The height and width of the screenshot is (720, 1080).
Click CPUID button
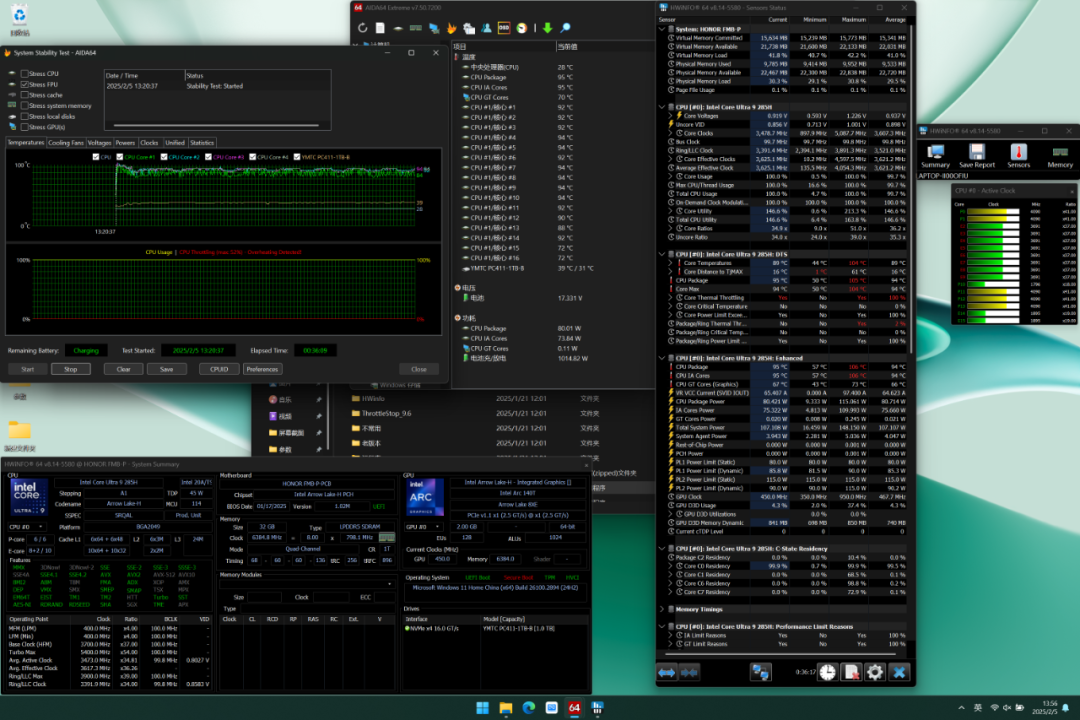219,369
